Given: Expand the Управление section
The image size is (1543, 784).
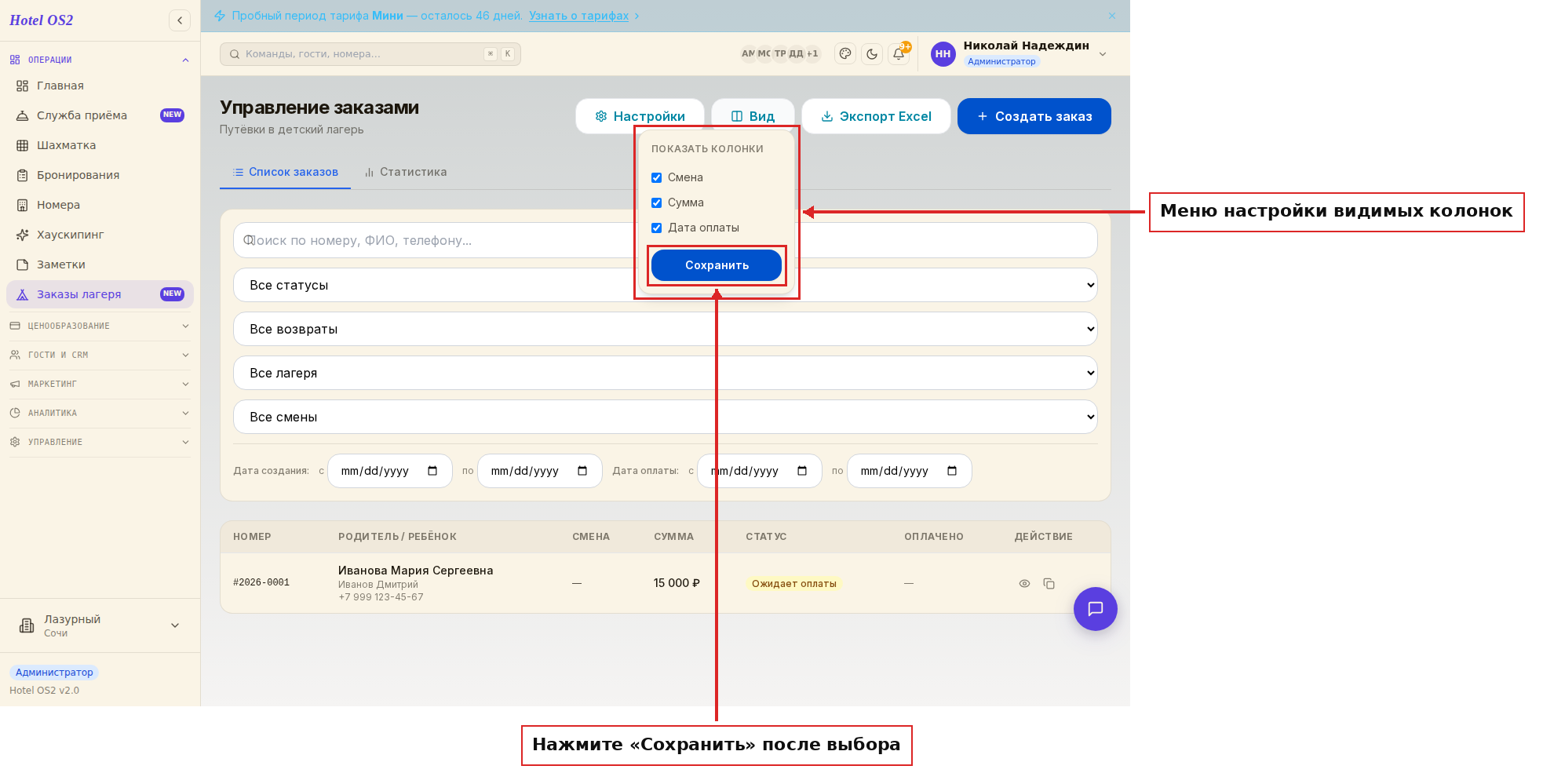Looking at the screenshot, I should [x=100, y=442].
